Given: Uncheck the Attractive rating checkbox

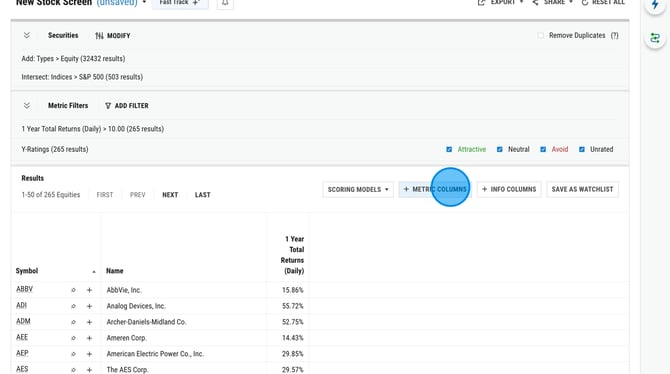Looking at the screenshot, I should [449, 149].
